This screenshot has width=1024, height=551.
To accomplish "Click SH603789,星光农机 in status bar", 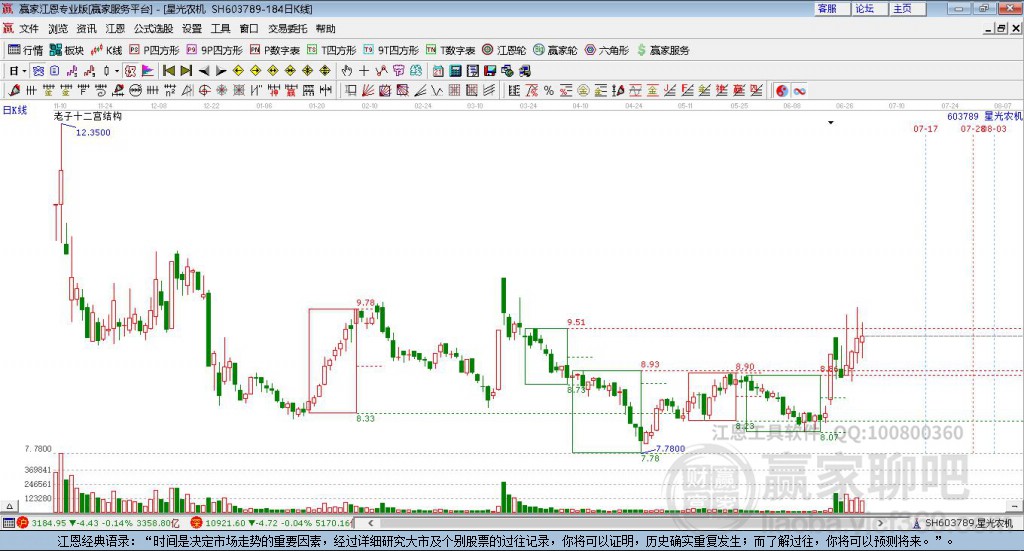I will tap(968, 523).
